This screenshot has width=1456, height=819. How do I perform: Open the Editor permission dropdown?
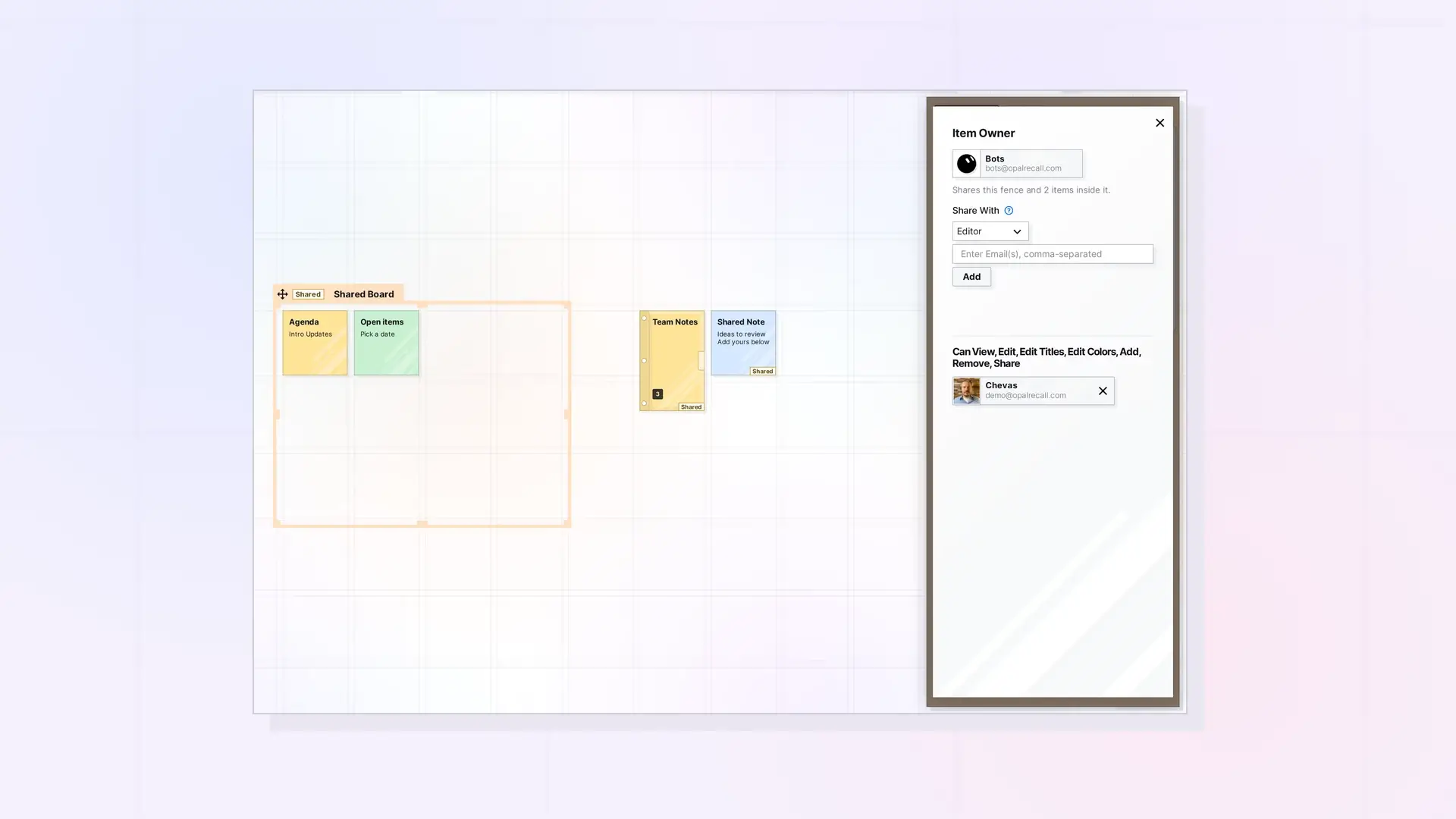coord(990,231)
